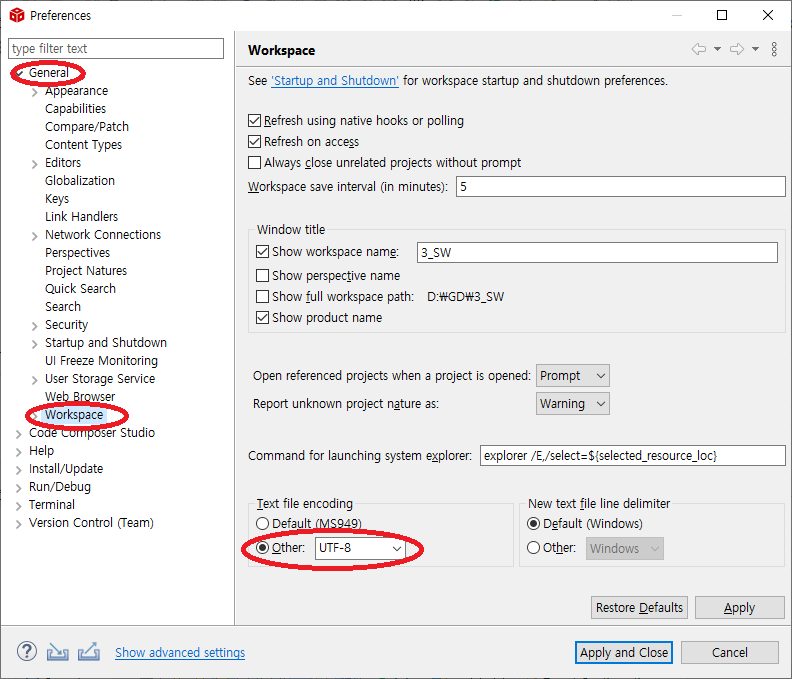792x679 pixels.
Task: Click the Help question mark icon
Action: [27, 652]
